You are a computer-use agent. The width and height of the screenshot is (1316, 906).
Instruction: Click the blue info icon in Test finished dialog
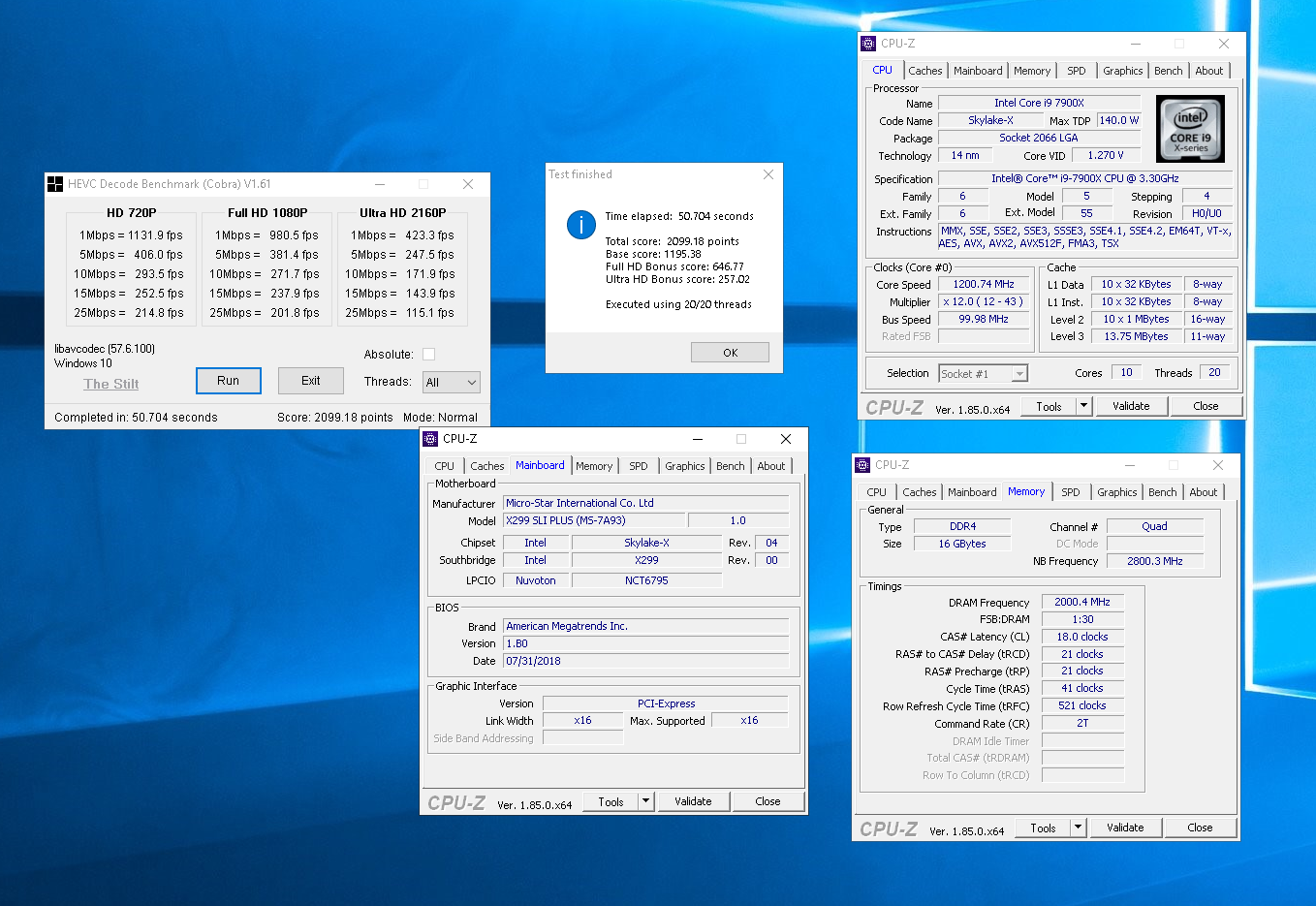point(580,225)
